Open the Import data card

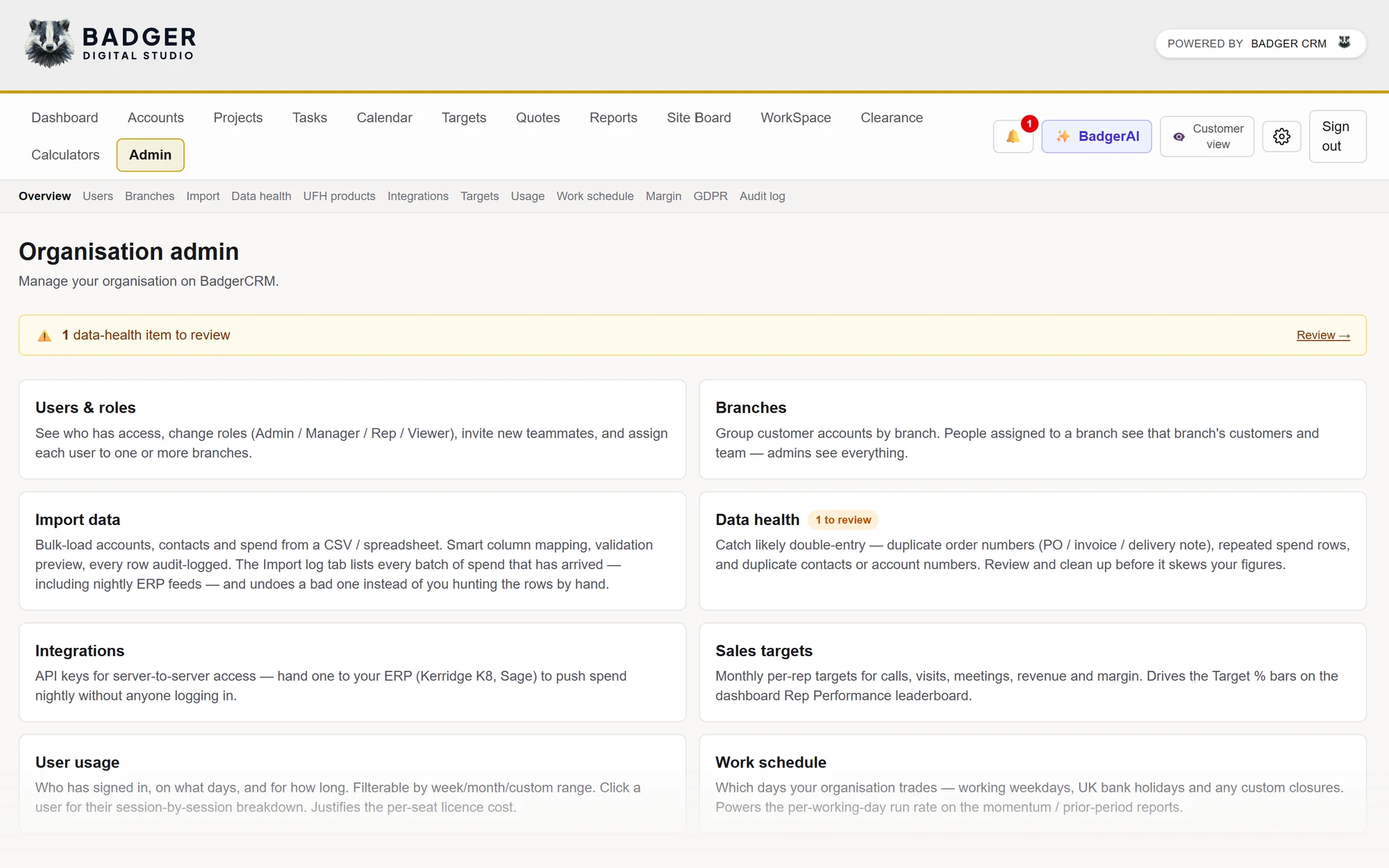[x=352, y=551]
